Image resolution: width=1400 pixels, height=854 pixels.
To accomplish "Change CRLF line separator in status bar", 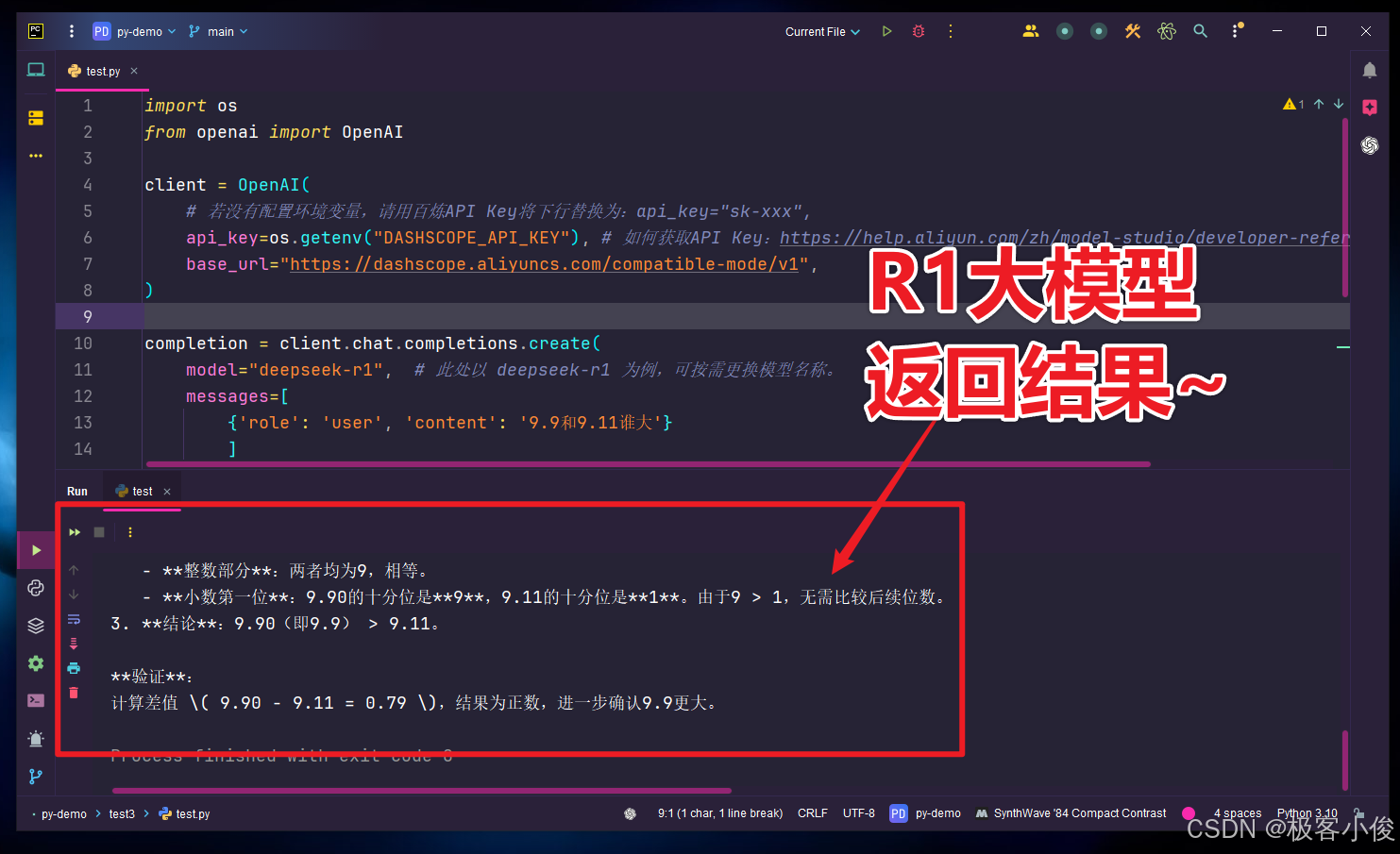I will [813, 813].
